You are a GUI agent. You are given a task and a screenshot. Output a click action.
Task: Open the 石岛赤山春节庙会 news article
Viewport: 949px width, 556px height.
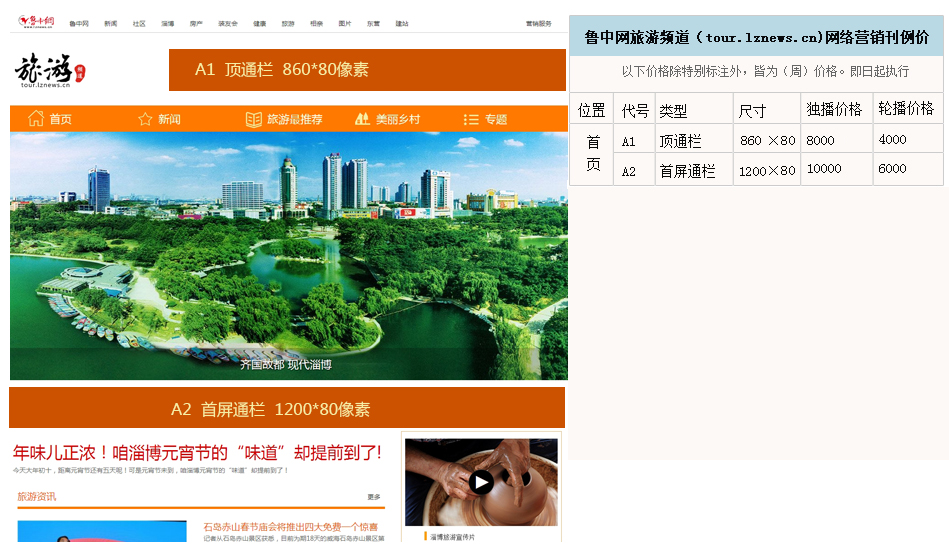tap(290, 527)
